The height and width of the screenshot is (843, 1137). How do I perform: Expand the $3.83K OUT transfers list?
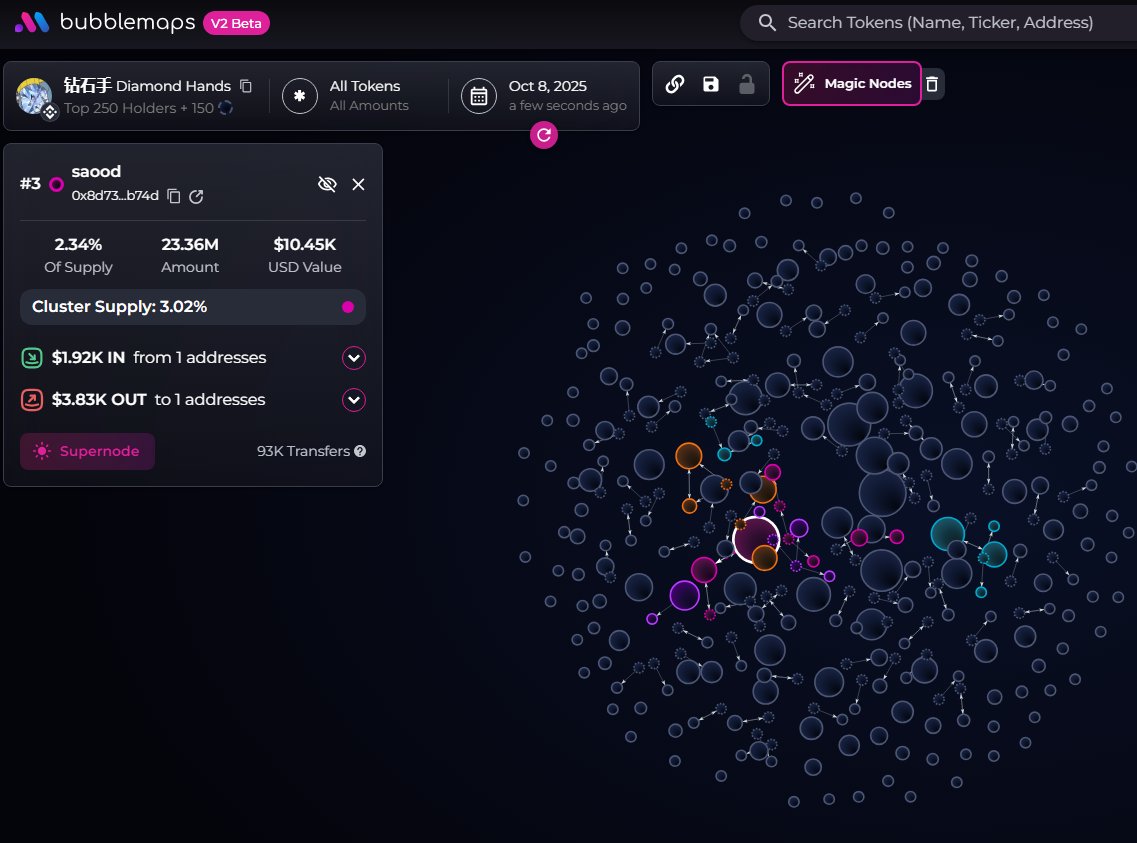point(354,400)
